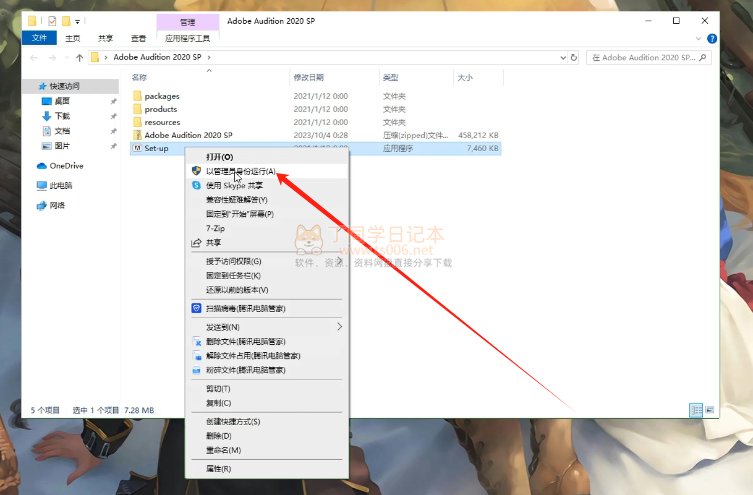Image resolution: width=753 pixels, height=495 pixels.
Task: Click the back navigation arrow
Action: coord(34,58)
